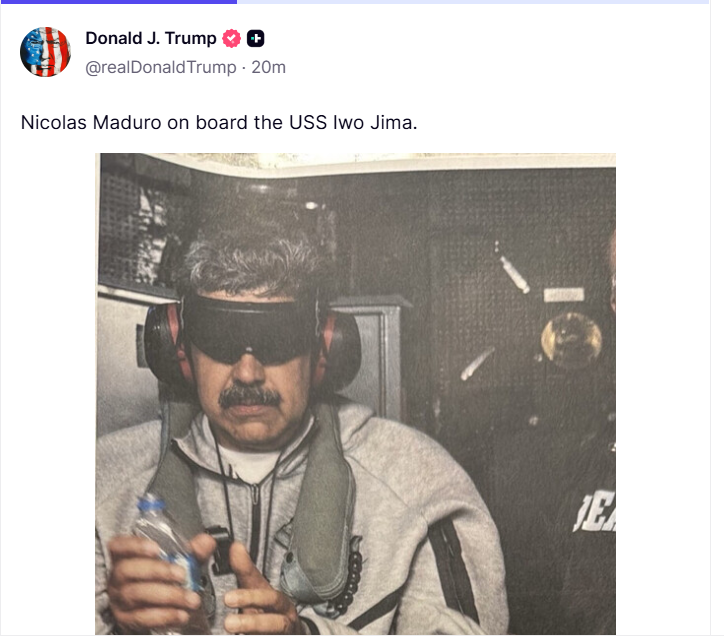This screenshot has height=639, width=724.
Task: Click the white margin right of the photo
Action: tap(663, 394)
